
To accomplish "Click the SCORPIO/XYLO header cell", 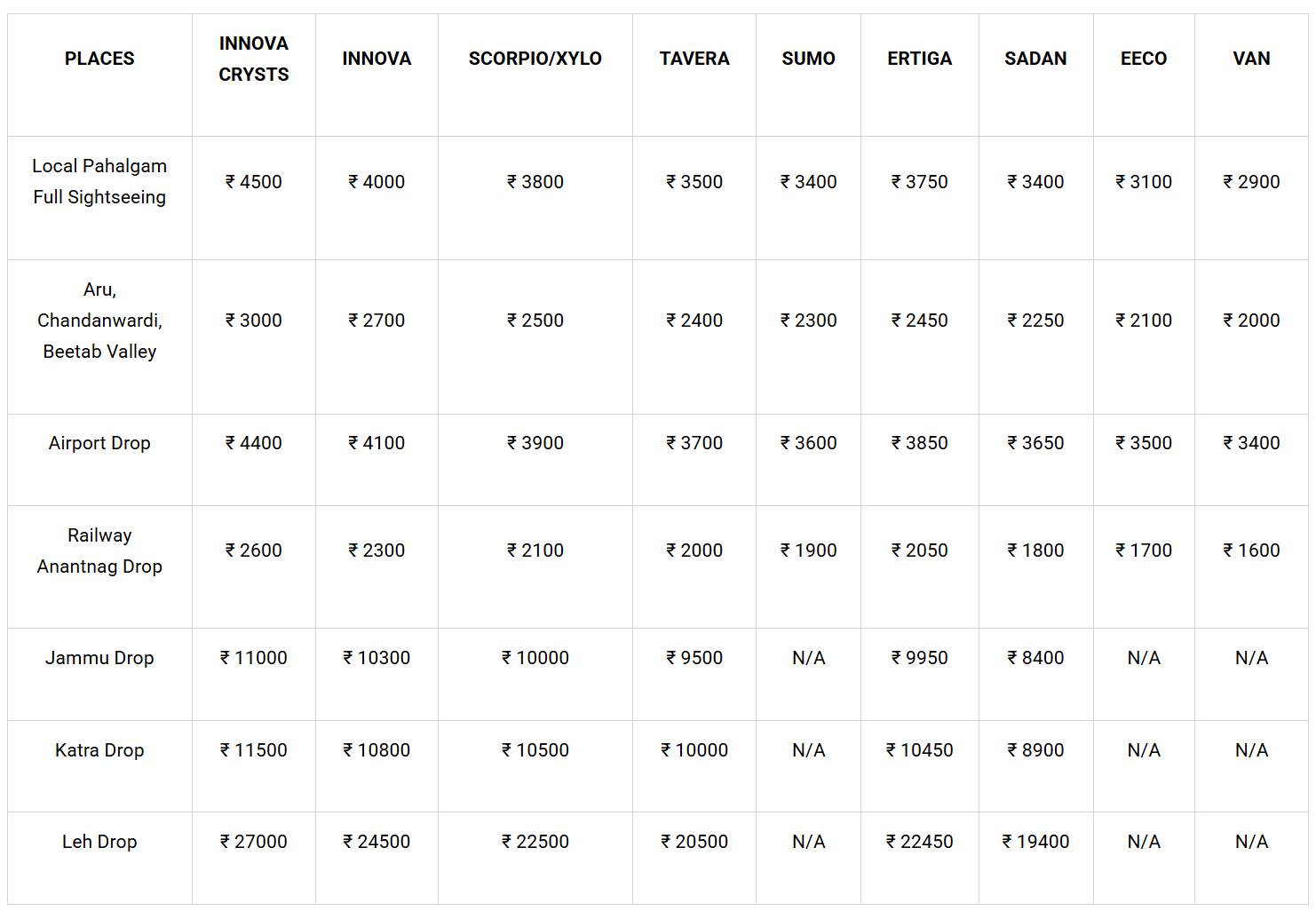I will [535, 59].
